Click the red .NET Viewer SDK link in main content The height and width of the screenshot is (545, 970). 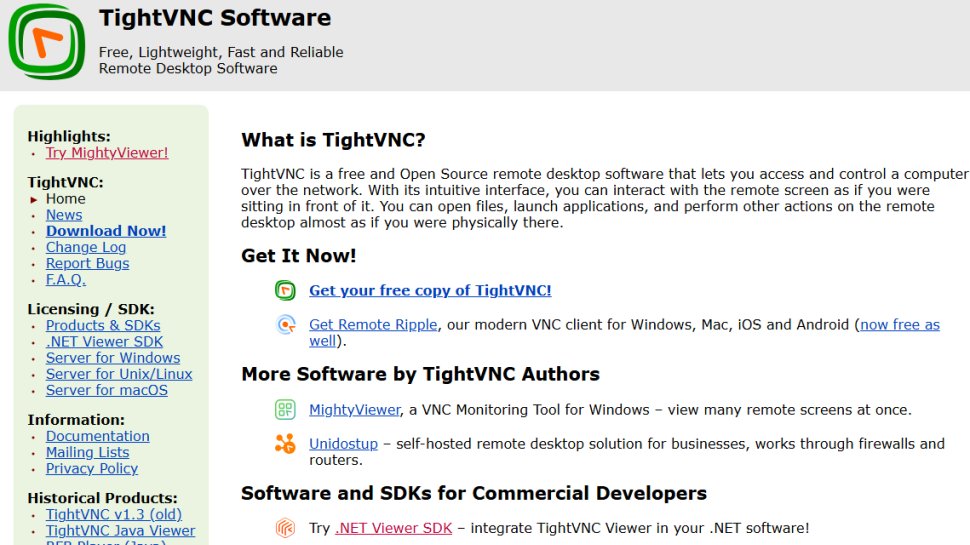(393, 528)
